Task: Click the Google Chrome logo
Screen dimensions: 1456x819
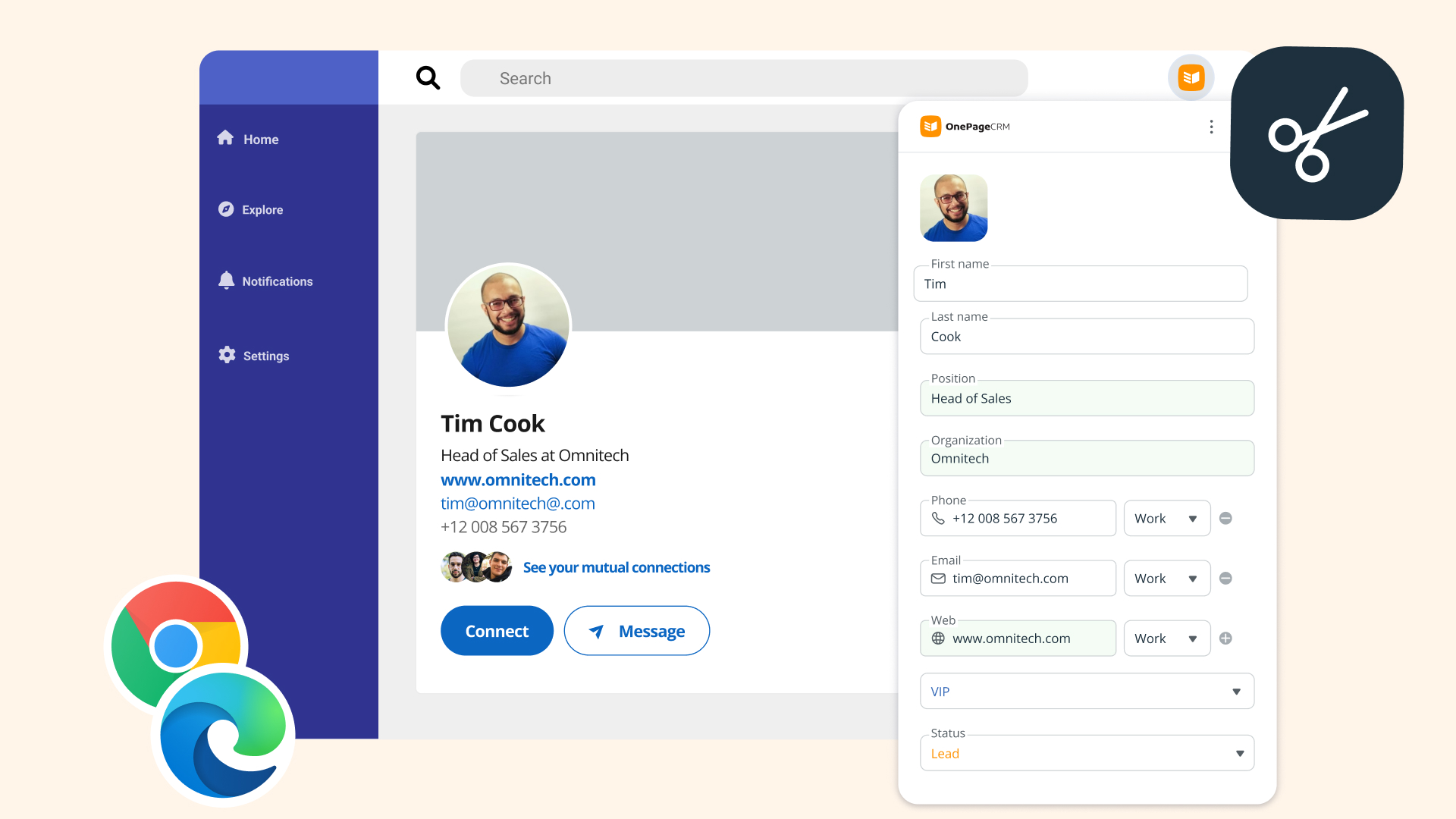Action: 176,645
